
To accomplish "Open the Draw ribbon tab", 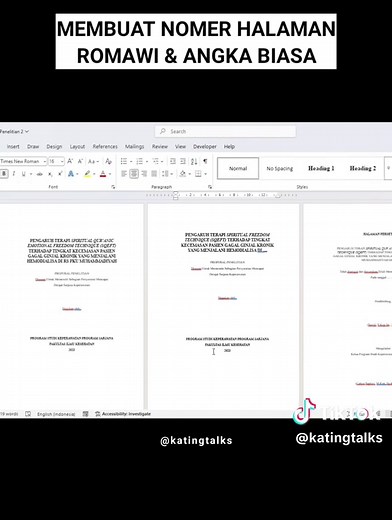I will tap(33, 146).
